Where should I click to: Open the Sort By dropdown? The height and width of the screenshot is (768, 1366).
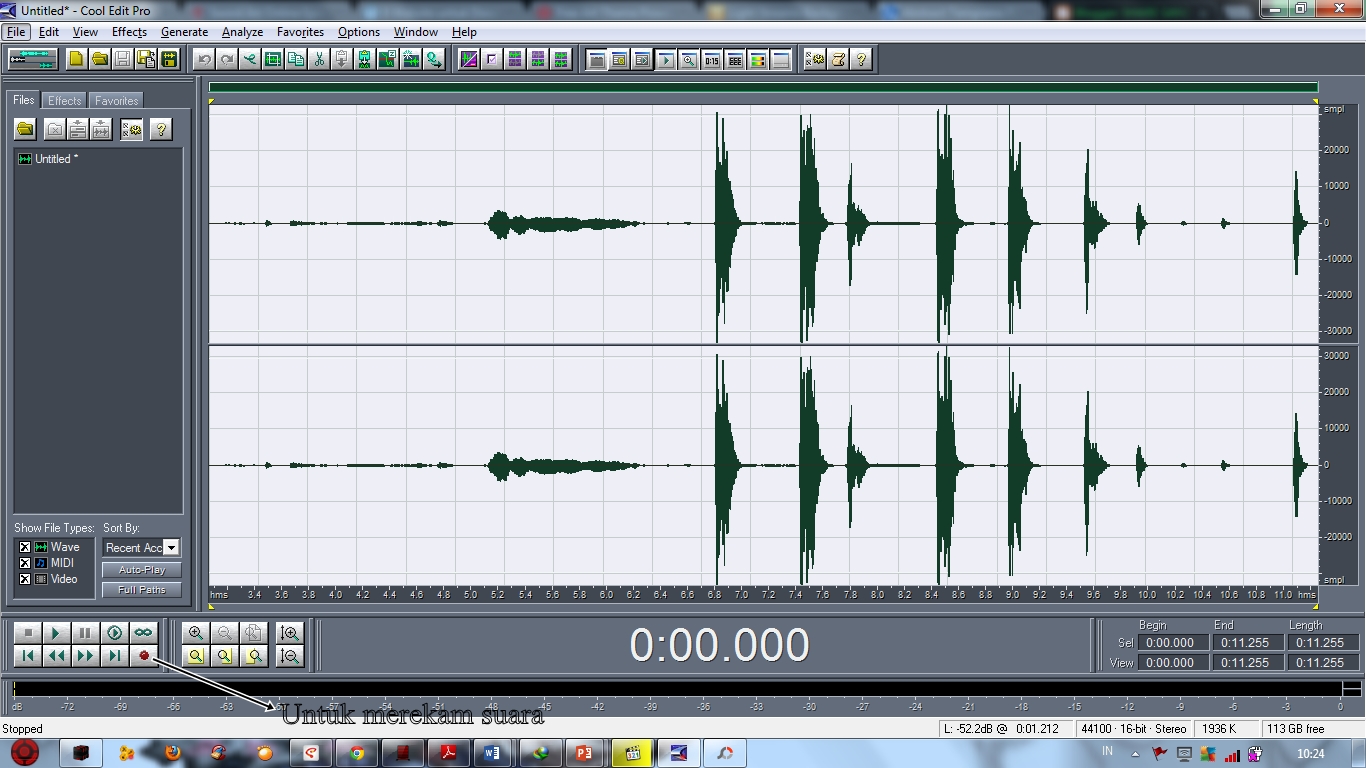171,548
